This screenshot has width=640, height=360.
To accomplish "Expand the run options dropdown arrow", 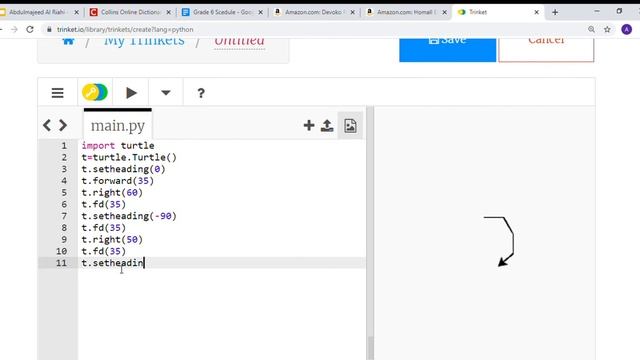I will tap(166, 93).
